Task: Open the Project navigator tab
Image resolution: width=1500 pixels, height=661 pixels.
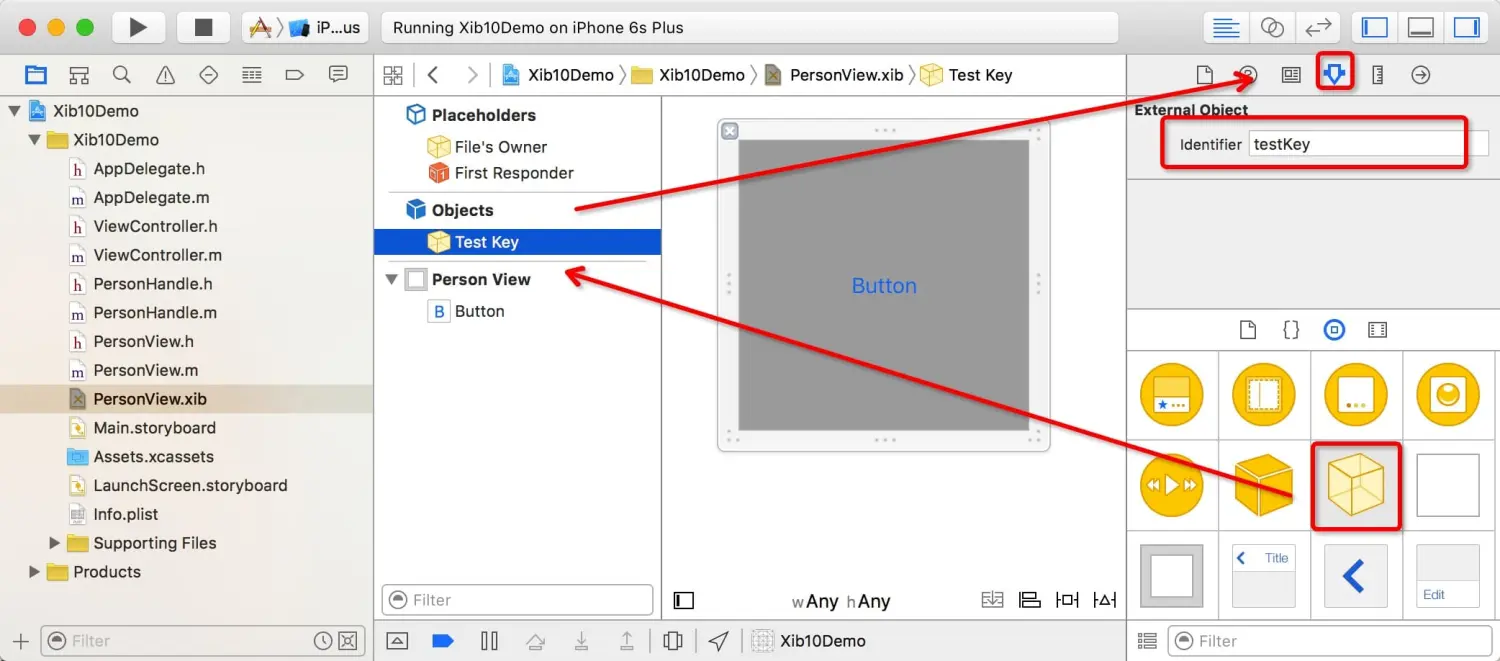Action: pyautogui.click(x=36, y=75)
